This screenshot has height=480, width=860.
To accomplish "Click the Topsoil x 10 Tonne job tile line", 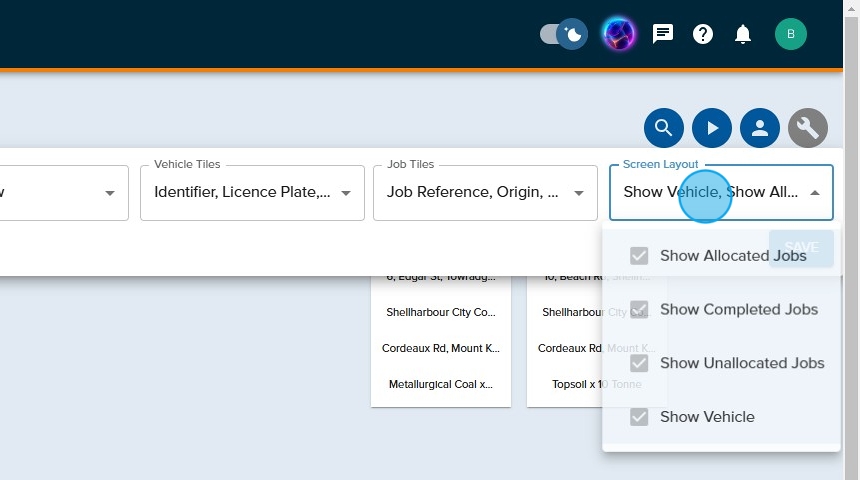I will point(596,384).
